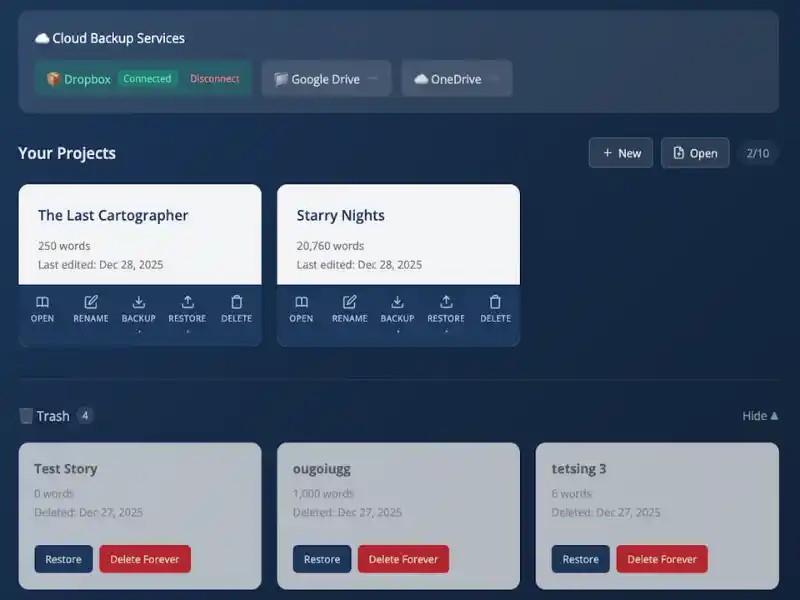Create a project with the New button
The height and width of the screenshot is (600, 800).
[620, 153]
